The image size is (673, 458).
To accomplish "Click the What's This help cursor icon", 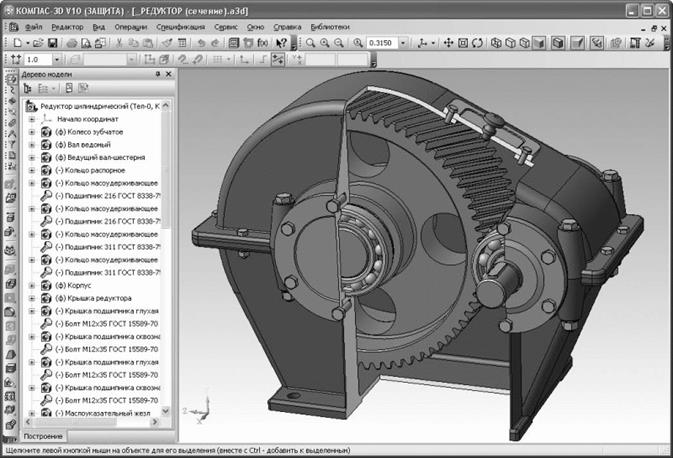I will [282, 44].
